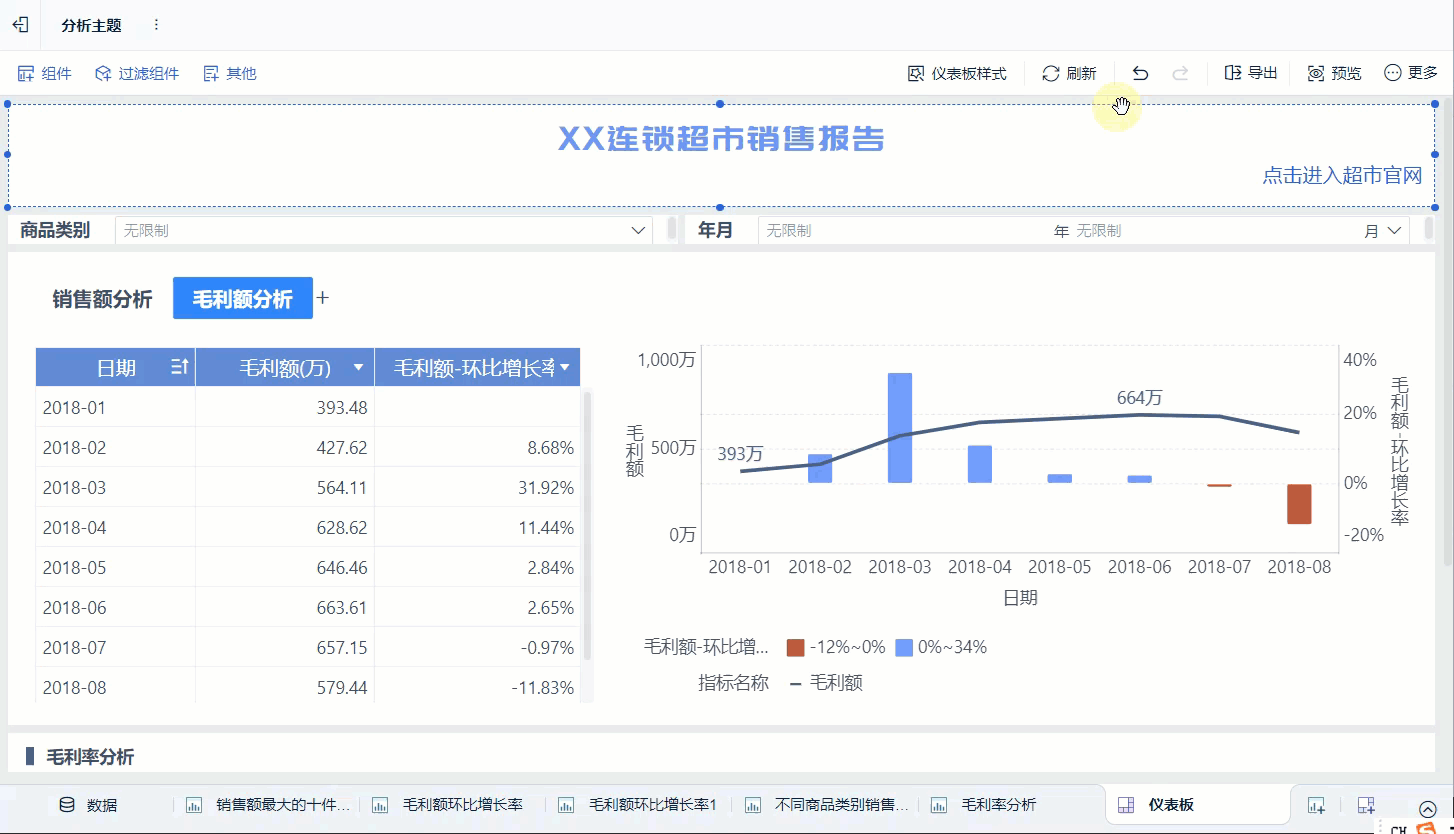
Task: Open the 组件 component menu
Action: [45, 73]
